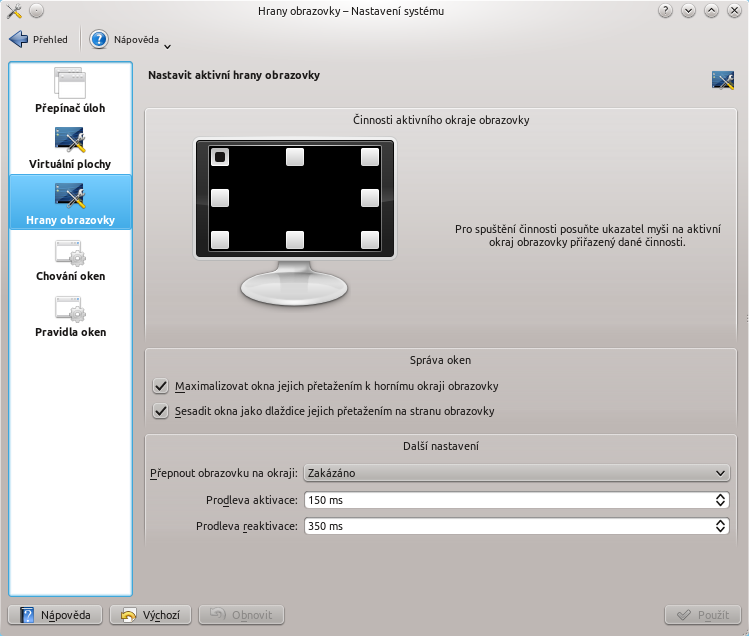Decrease the Prodleva reaktivace value
The width and height of the screenshot is (749, 636).
tap(720, 530)
